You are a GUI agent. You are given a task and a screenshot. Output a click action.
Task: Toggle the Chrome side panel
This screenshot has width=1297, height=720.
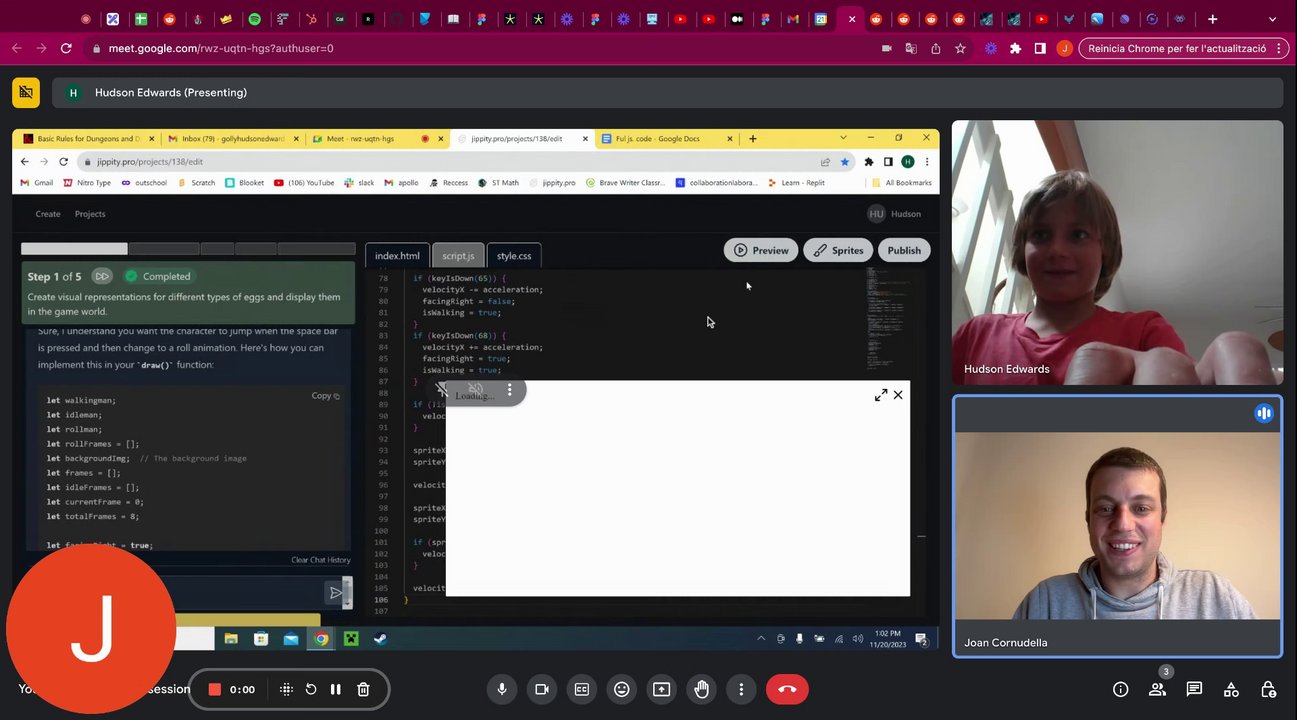pos(1040,48)
